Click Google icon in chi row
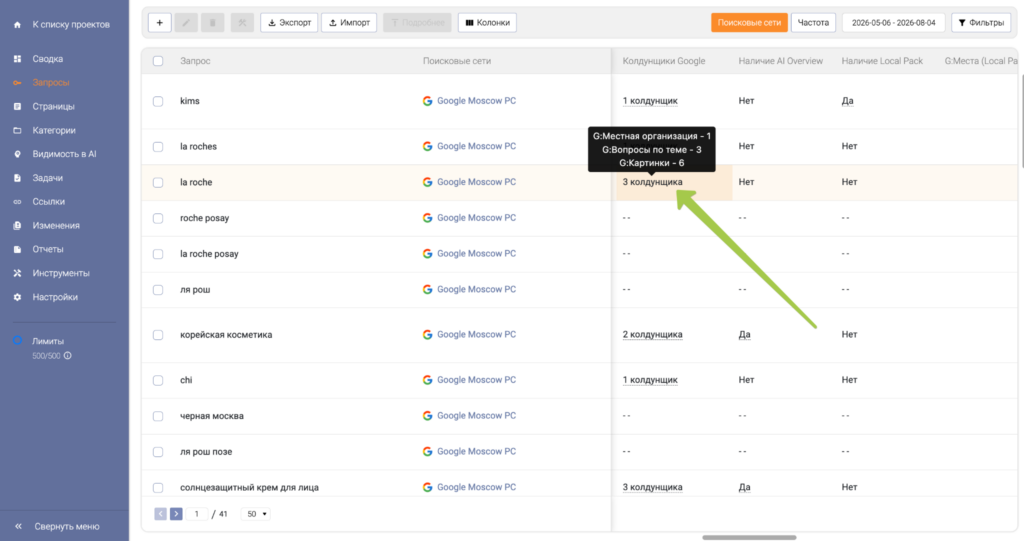1024x541 pixels. (427, 380)
